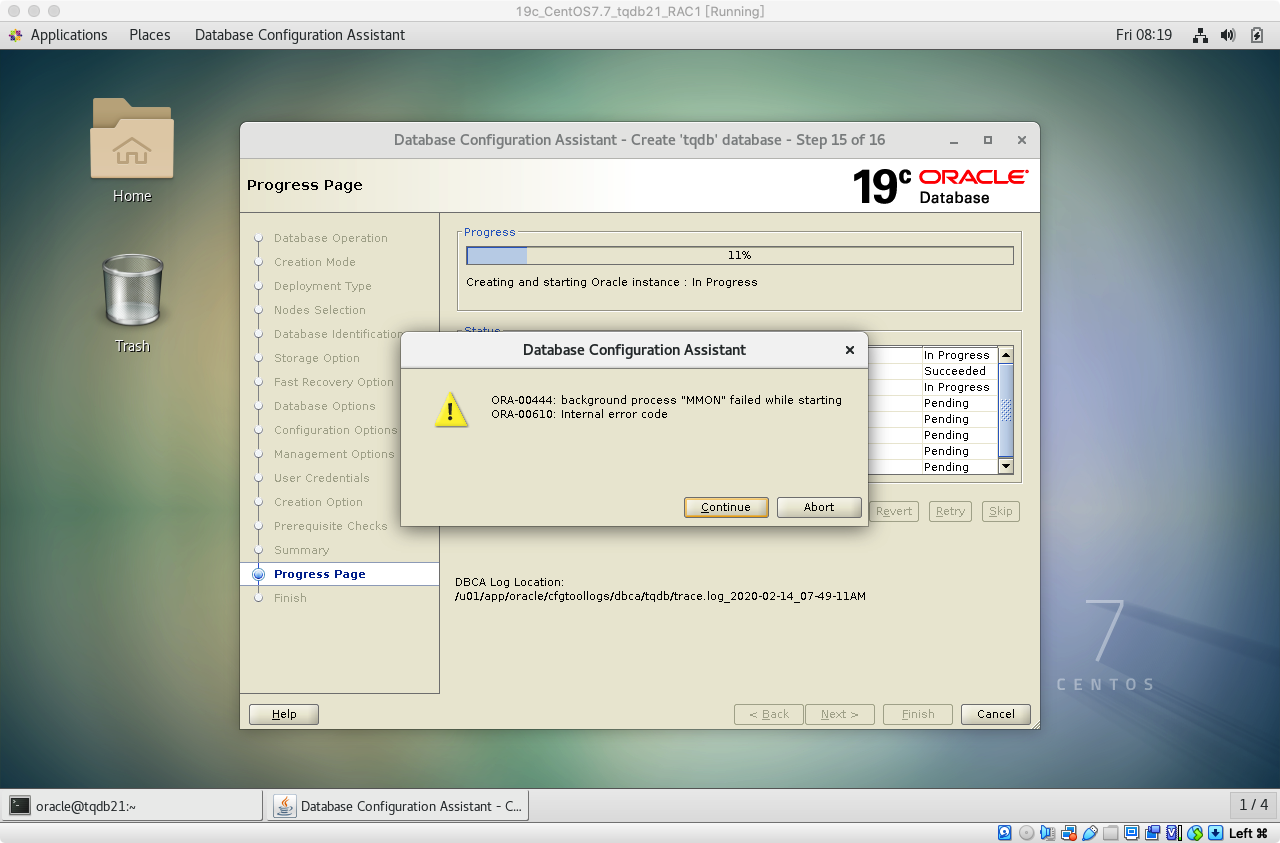This screenshot has height=843, width=1280.
Task: Close the DBCA wizard window with X
Action: (x=1021, y=140)
